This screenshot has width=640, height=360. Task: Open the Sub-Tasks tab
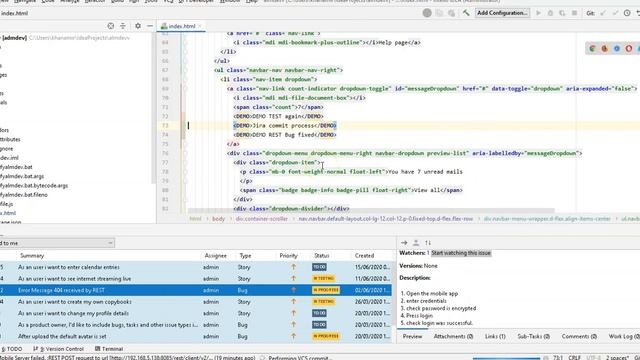pos(533,336)
